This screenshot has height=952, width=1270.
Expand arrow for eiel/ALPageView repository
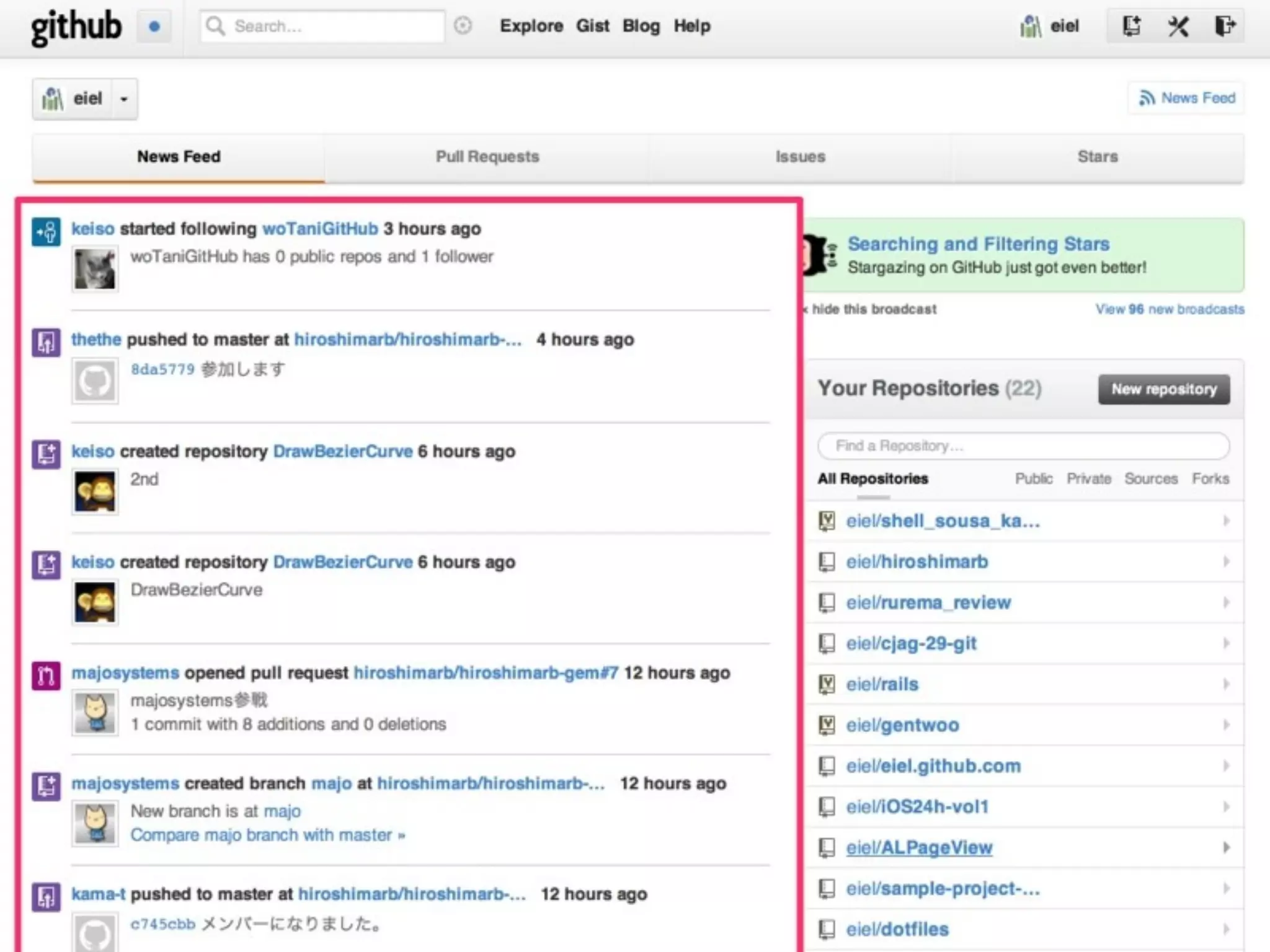[x=1226, y=847]
